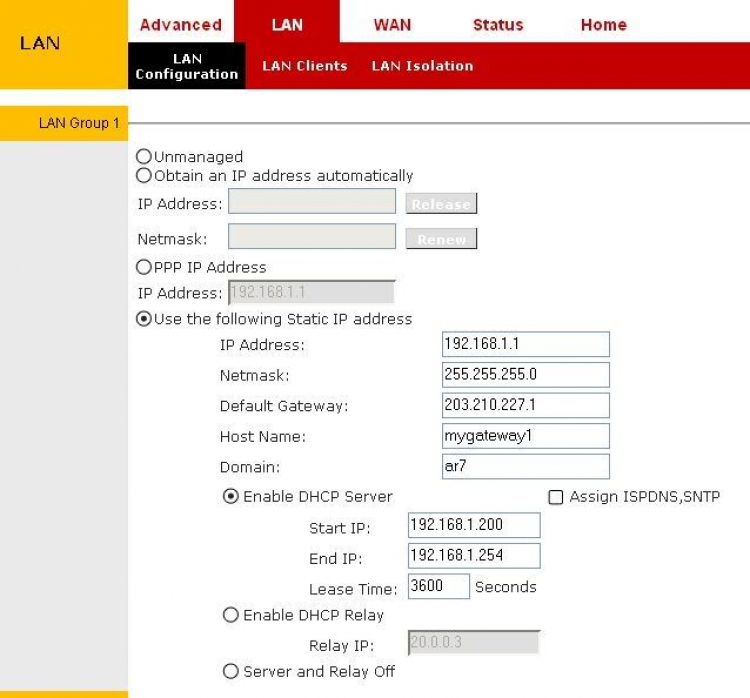Go to the Home tab
Image resolution: width=750 pixels, height=698 pixels.
click(x=604, y=24)
